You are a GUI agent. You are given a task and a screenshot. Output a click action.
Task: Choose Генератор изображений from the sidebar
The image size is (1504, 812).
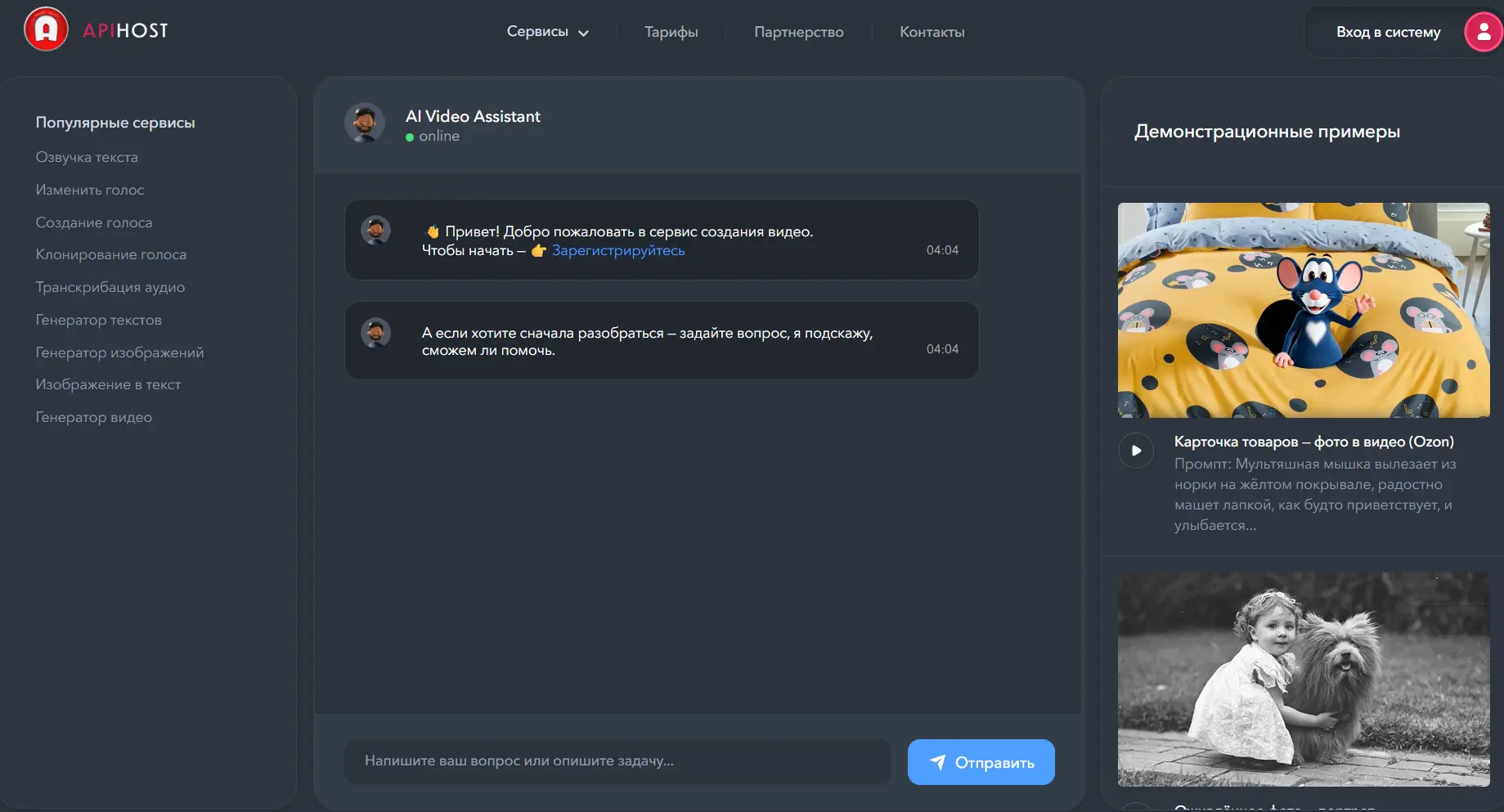[119, 352]
